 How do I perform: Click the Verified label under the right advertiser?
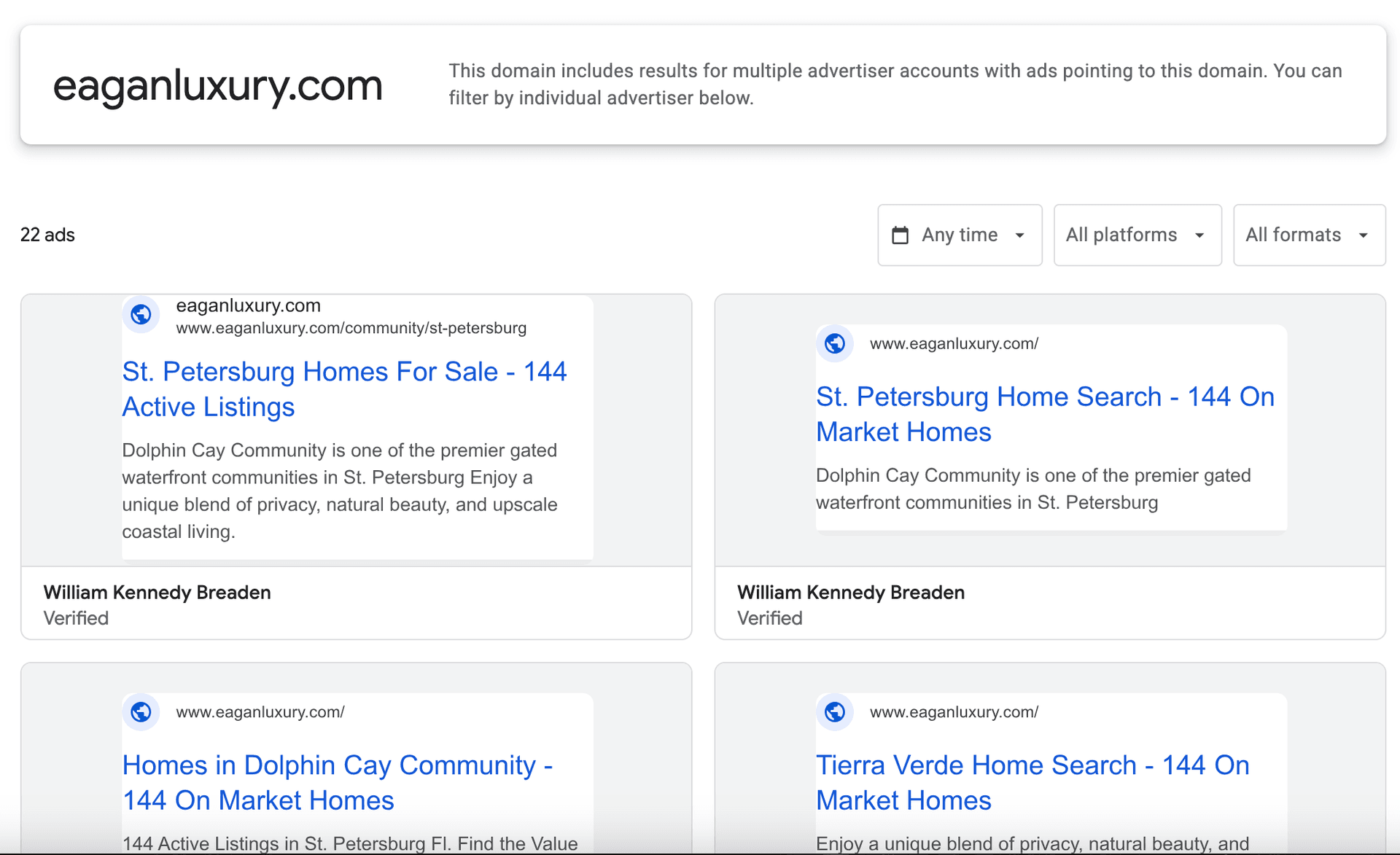pos(769,618)
